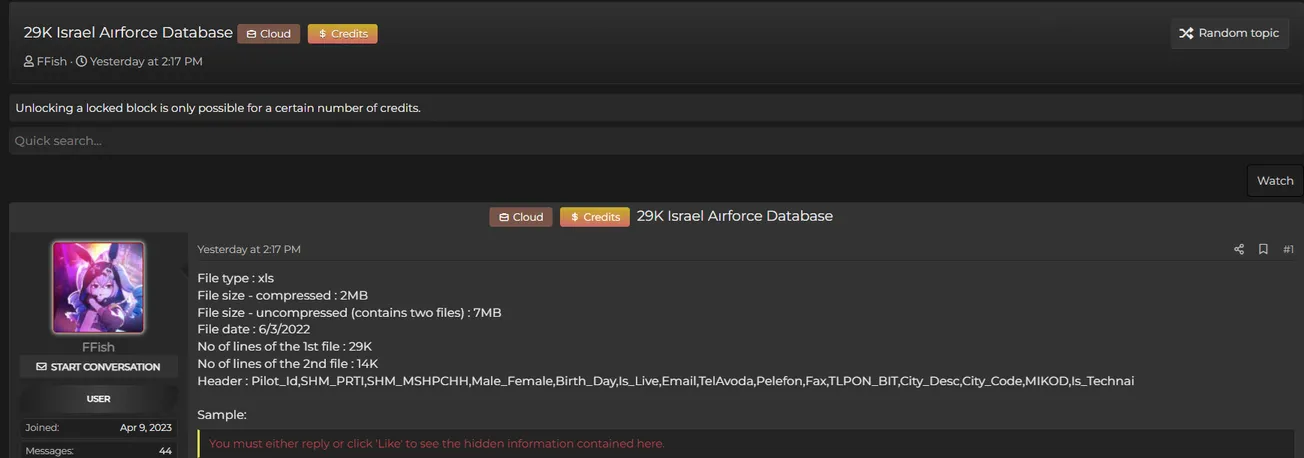
Task: Bookmark the post with bookmark icon
Action: tap(1263, 249)
